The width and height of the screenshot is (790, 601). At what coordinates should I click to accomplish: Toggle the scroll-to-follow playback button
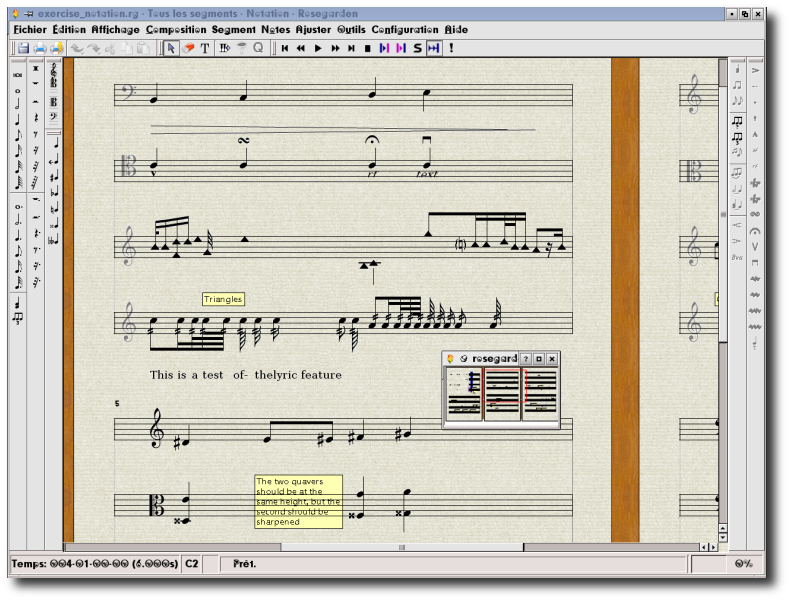pyautogui.click(x=434, y=48)
